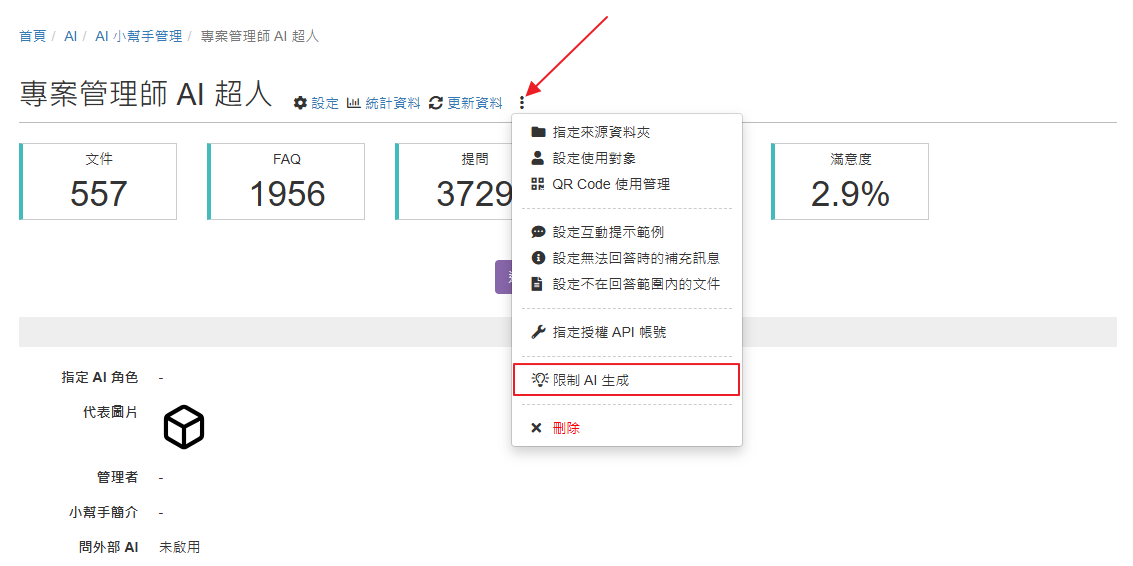Click the user icon for 設定使用對象
Image resolution: width=1133 pixels, height=566 pixels.
pyautogui.click(x=538, y=158)
